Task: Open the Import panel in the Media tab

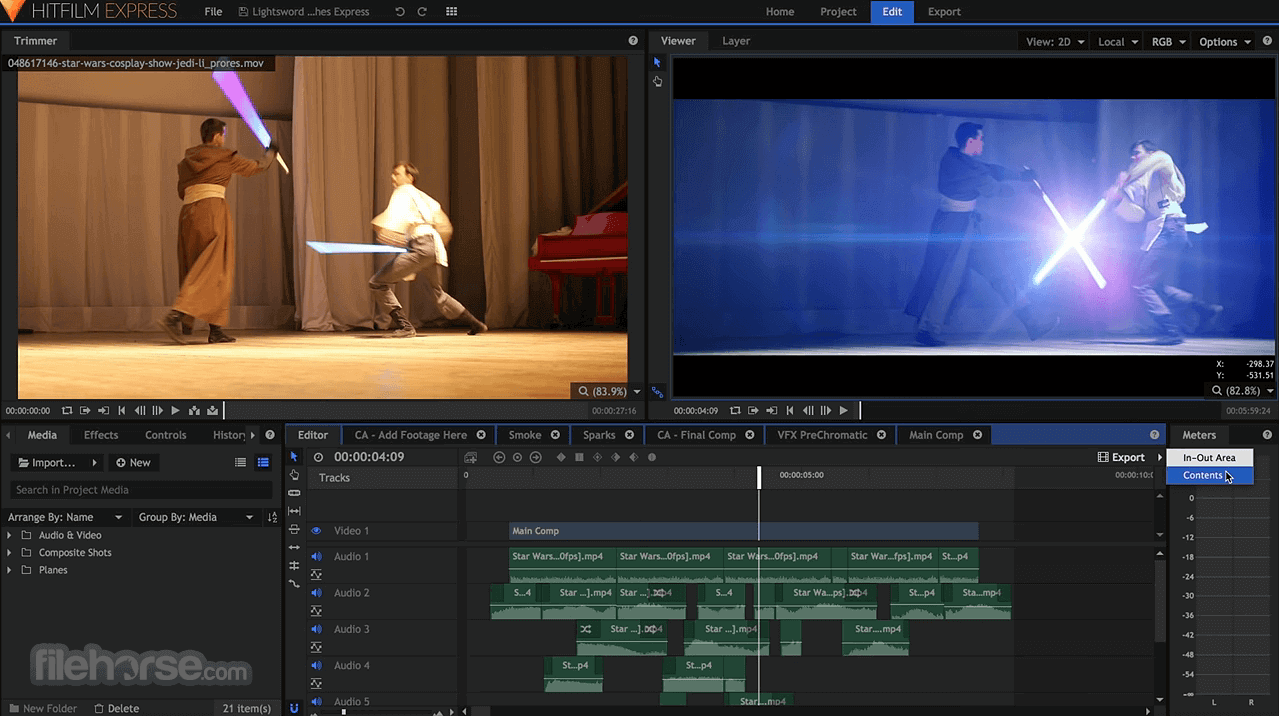Action: [x=53, y=462]
